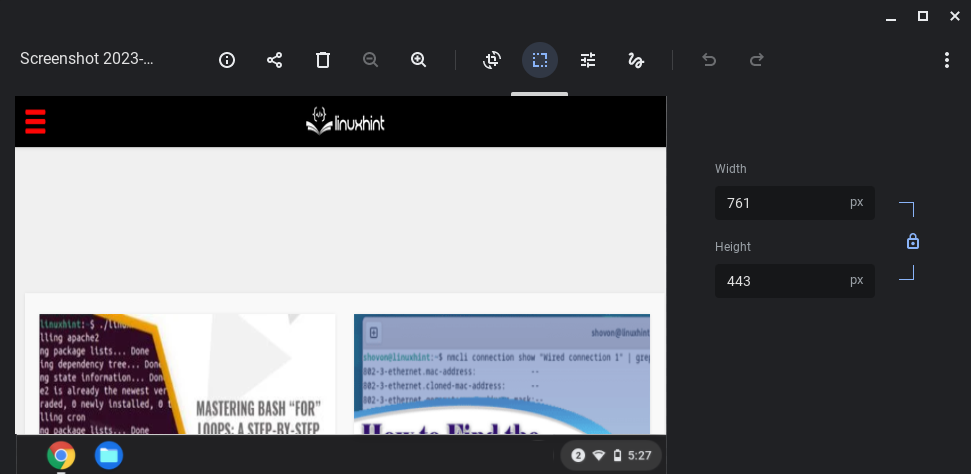This screenshot has height=474, width=971.
Task: Select the Crop and rotate tool
Action: 492,60
